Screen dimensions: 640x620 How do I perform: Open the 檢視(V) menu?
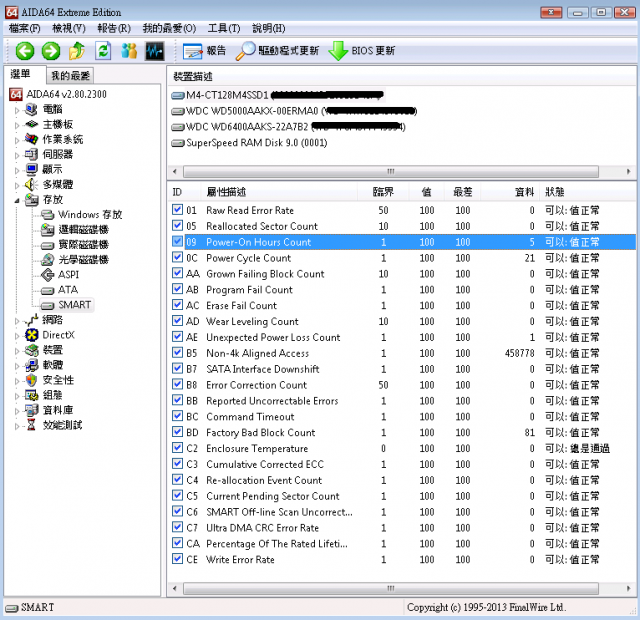[x=69, y=28]
